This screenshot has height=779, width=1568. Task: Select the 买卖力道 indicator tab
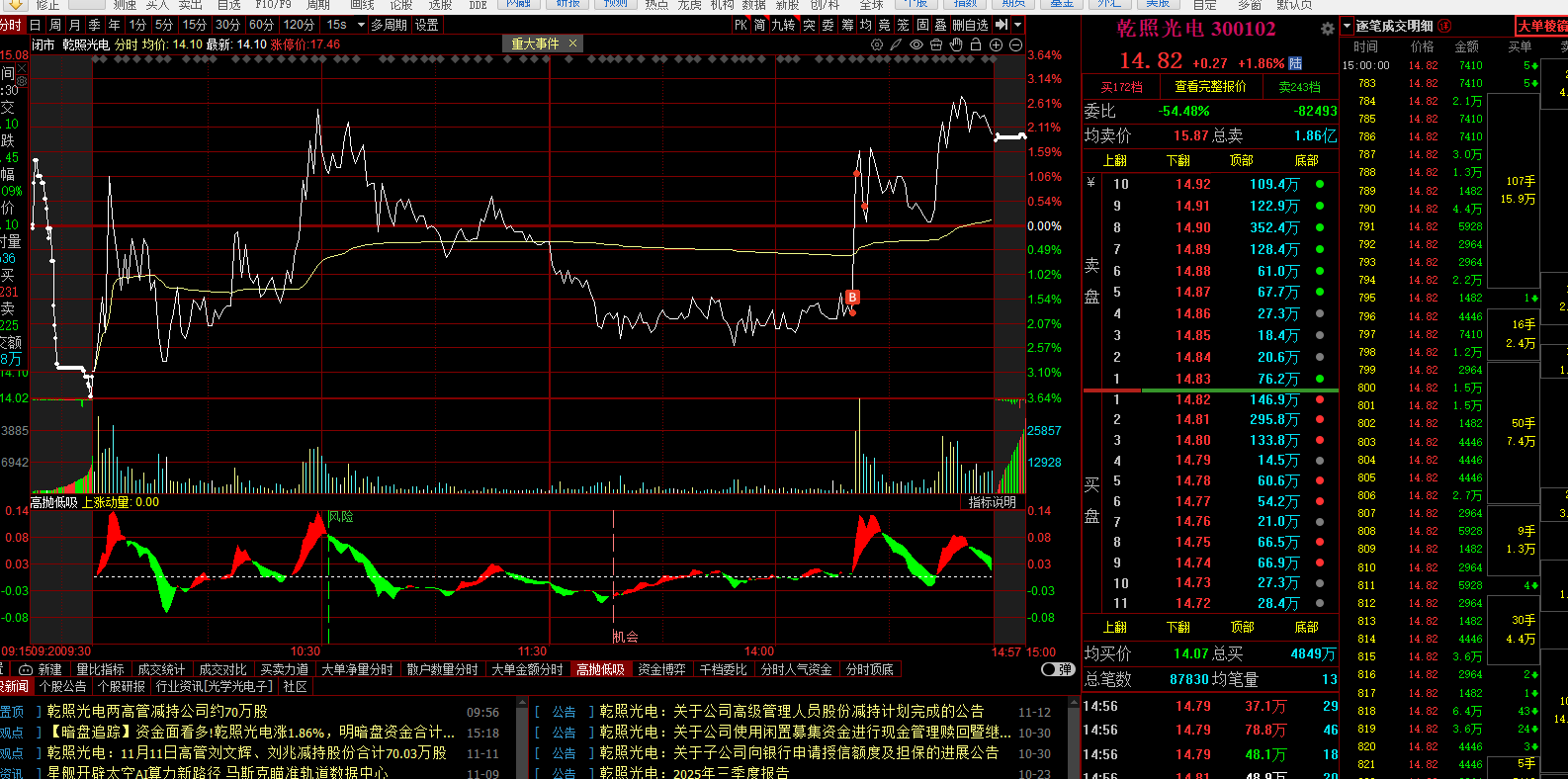(284, 669)
